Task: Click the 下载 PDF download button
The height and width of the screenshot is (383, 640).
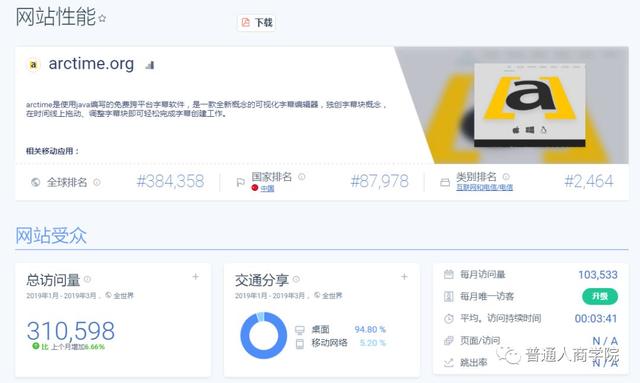Action: coord(256,22)
